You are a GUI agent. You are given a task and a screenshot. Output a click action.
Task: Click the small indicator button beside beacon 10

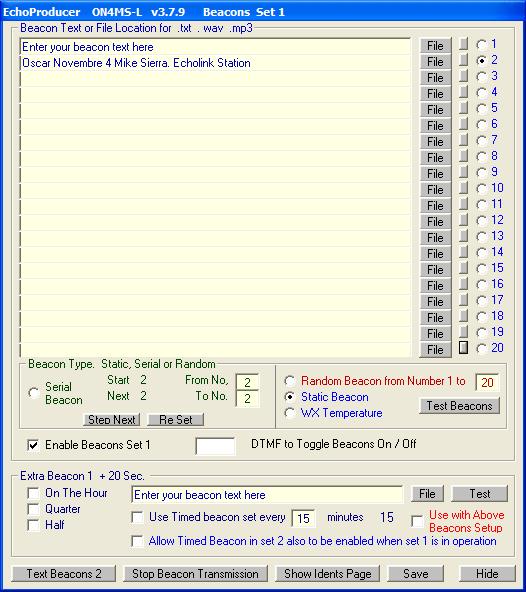point(463,188)
